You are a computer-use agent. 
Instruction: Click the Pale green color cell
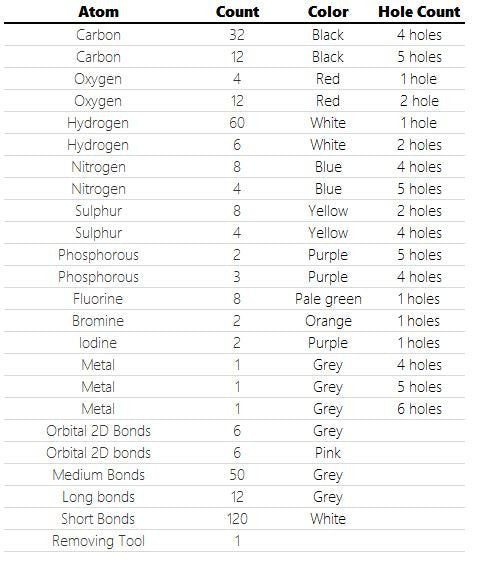pyautogui.click(x=328, y=299)
